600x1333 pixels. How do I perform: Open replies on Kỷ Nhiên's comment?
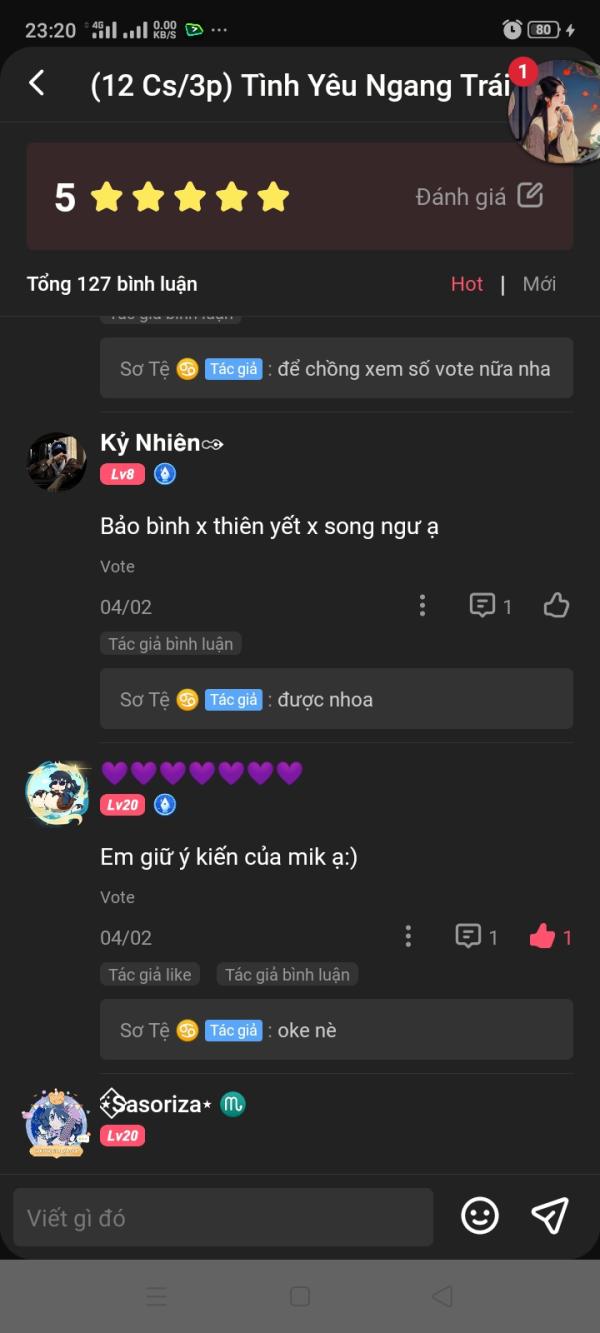490,606
